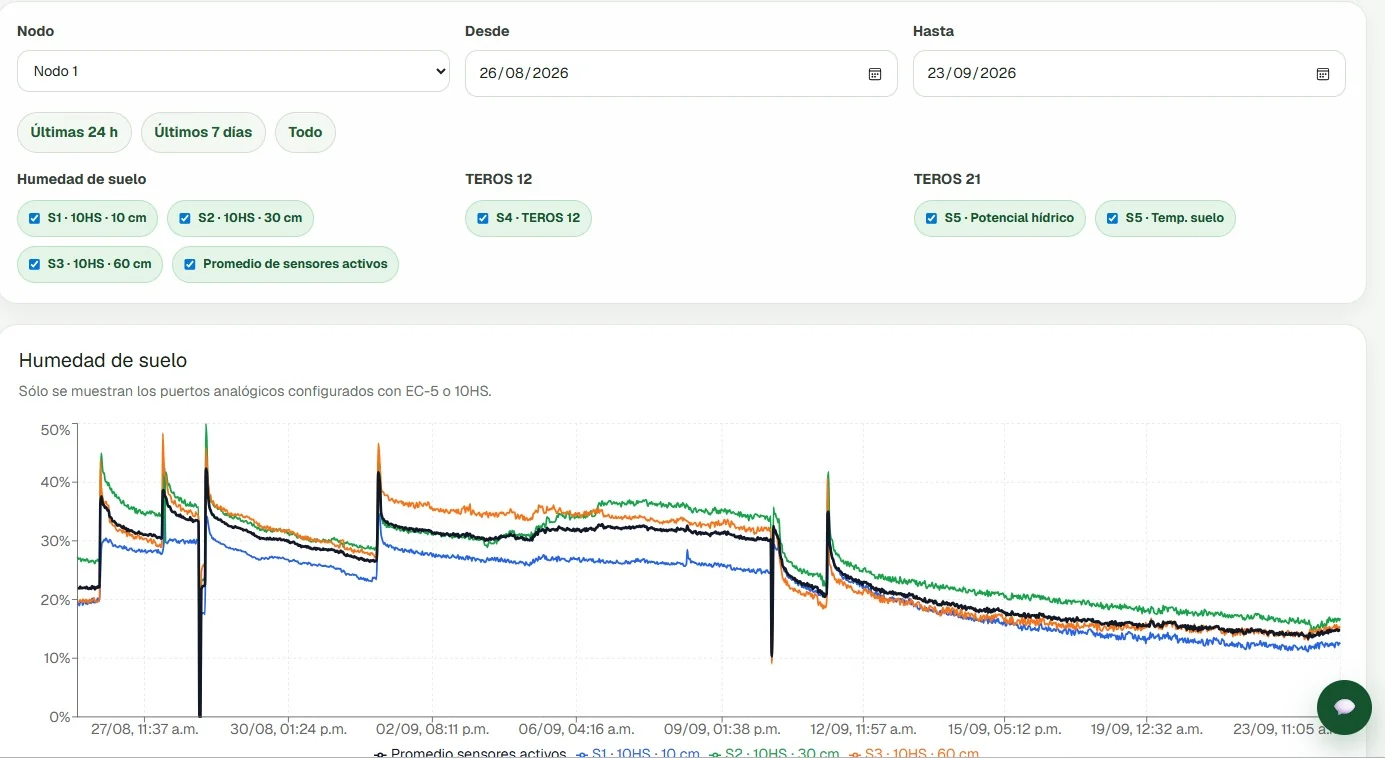Click the 40% y-axis label
1385x758 pixels.
[x=55, y=482]
